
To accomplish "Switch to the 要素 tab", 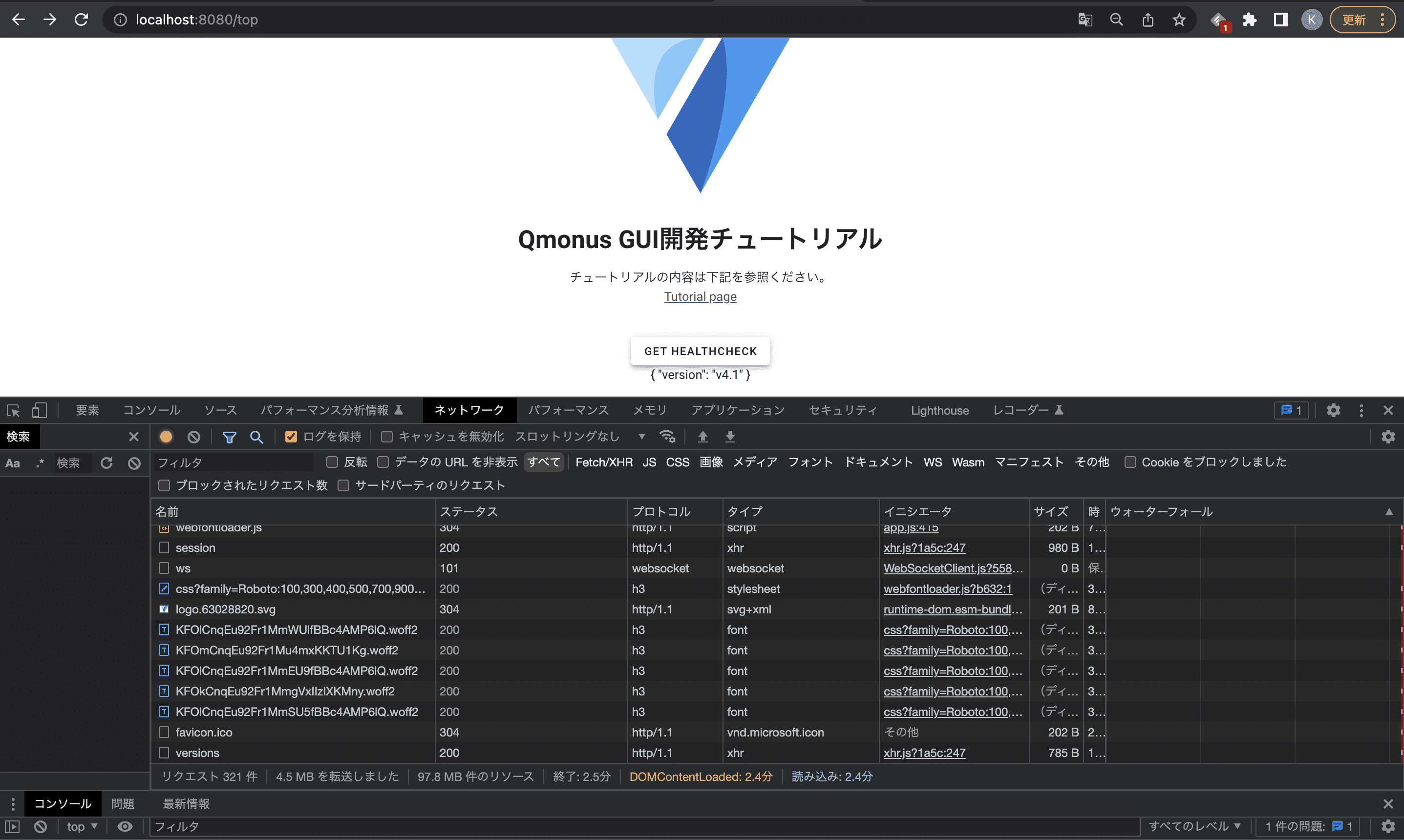I will tap(88, 410).
